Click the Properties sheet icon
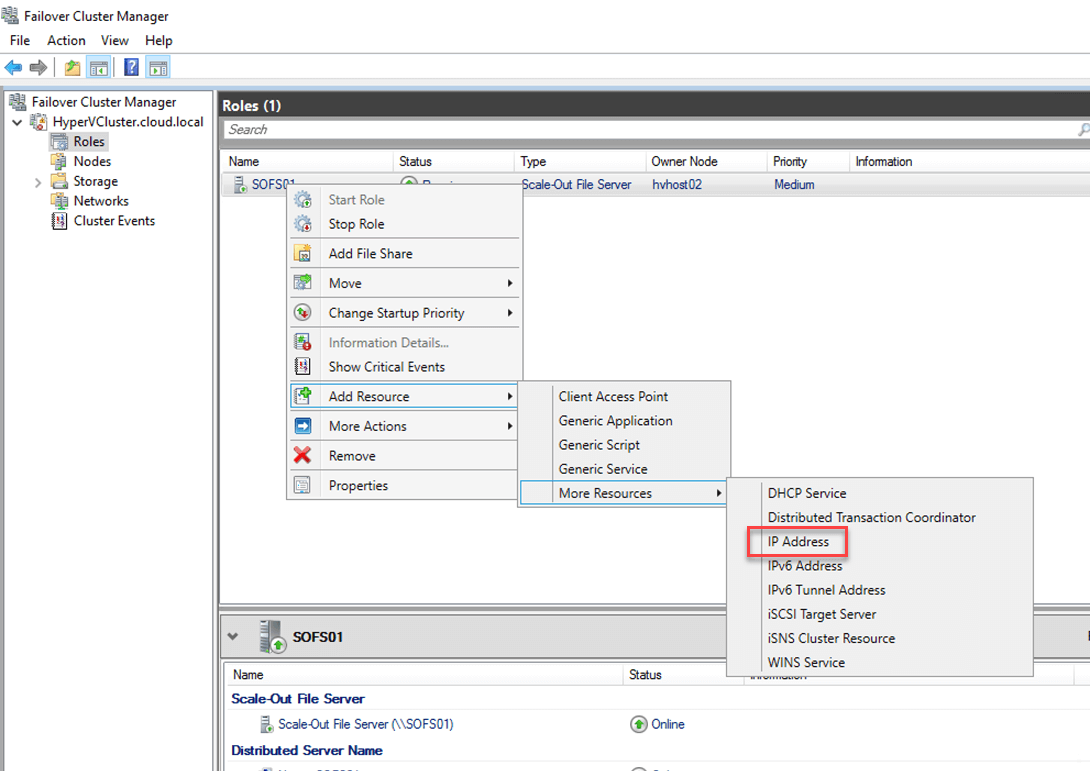 click(302, 485)
